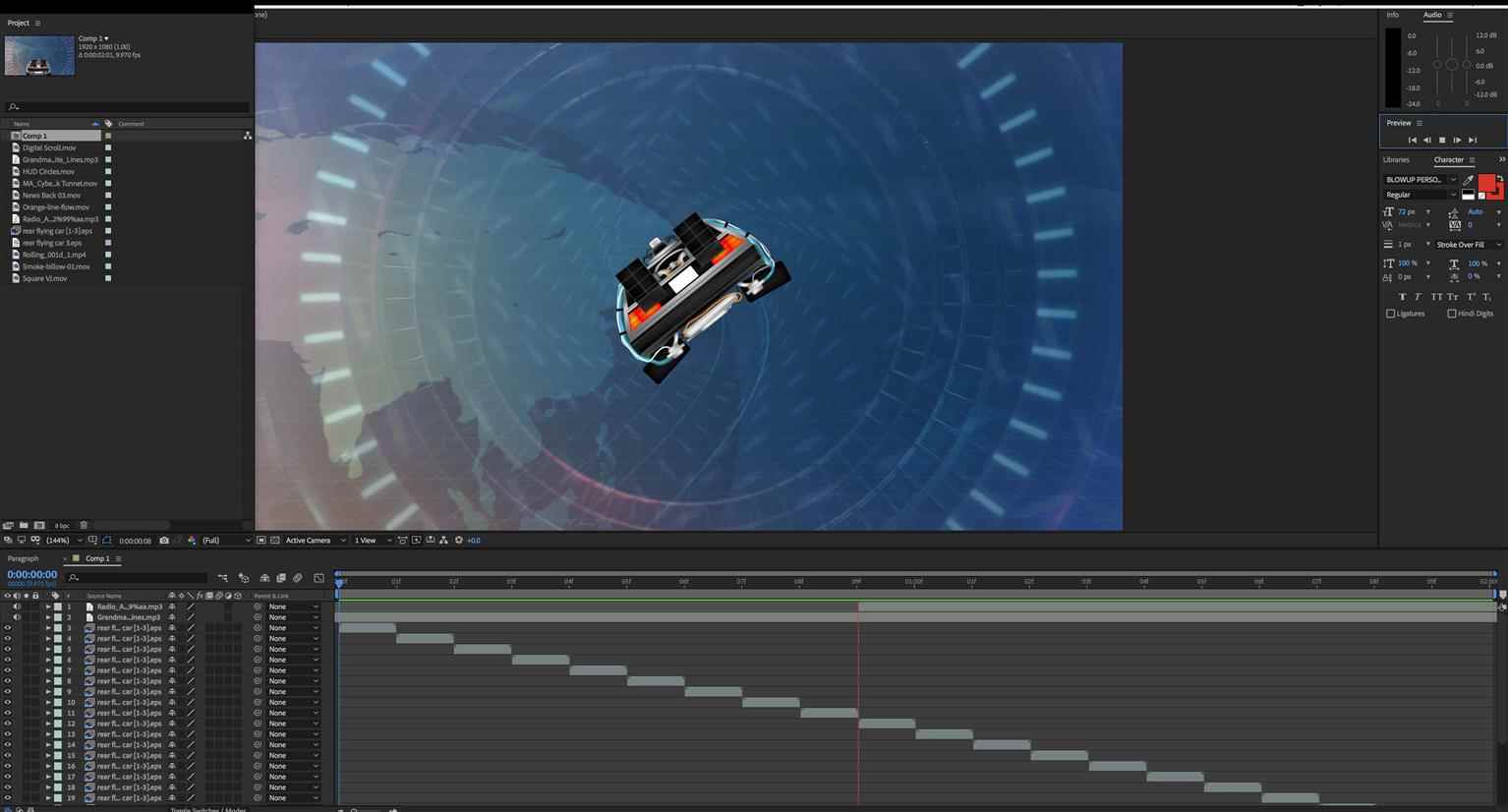The image size is (1508, 812).
Task: Click the Project panel search field
Action: (127, 107)
